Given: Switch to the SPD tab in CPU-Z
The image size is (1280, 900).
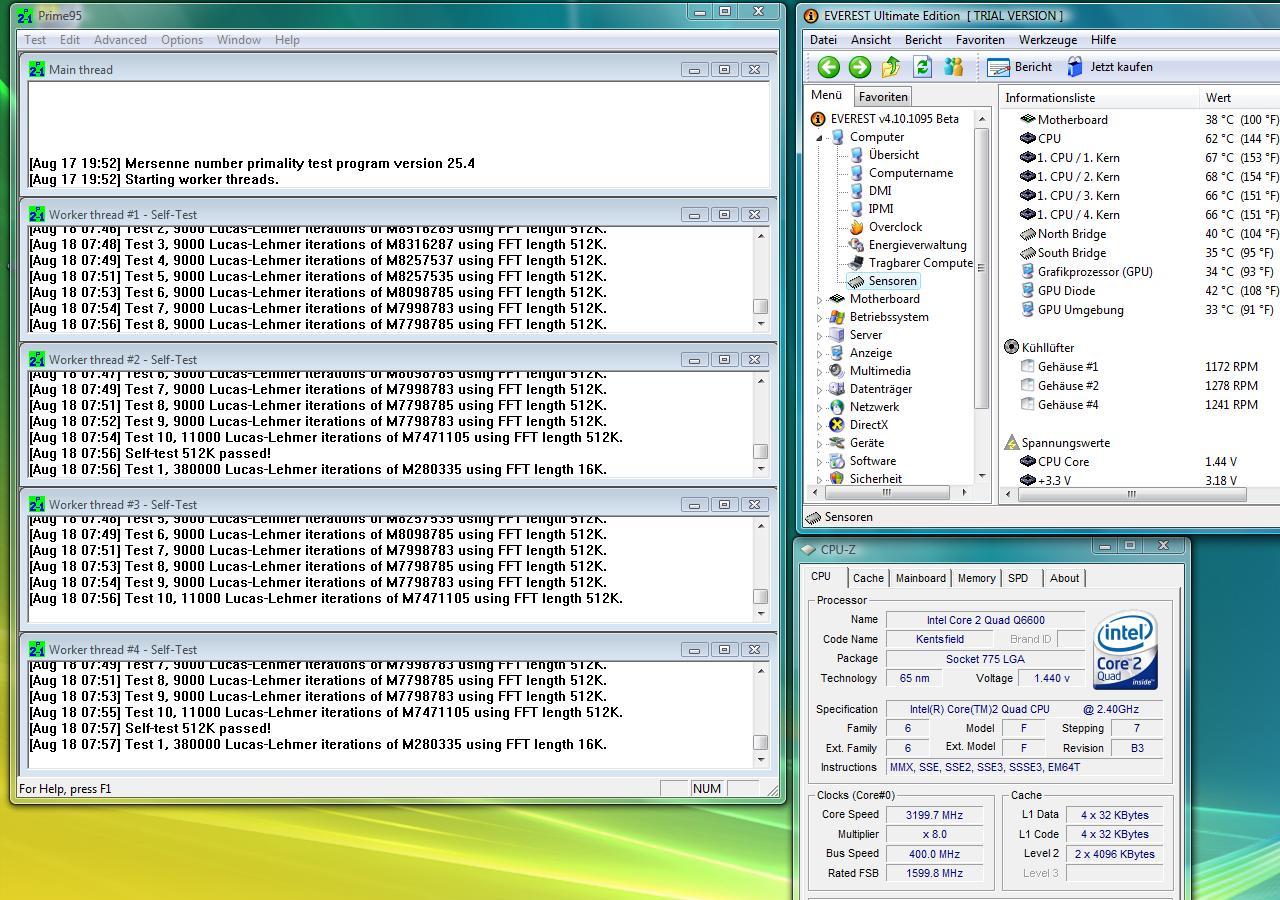Looking at the screenshot, I should point(1018,578).
